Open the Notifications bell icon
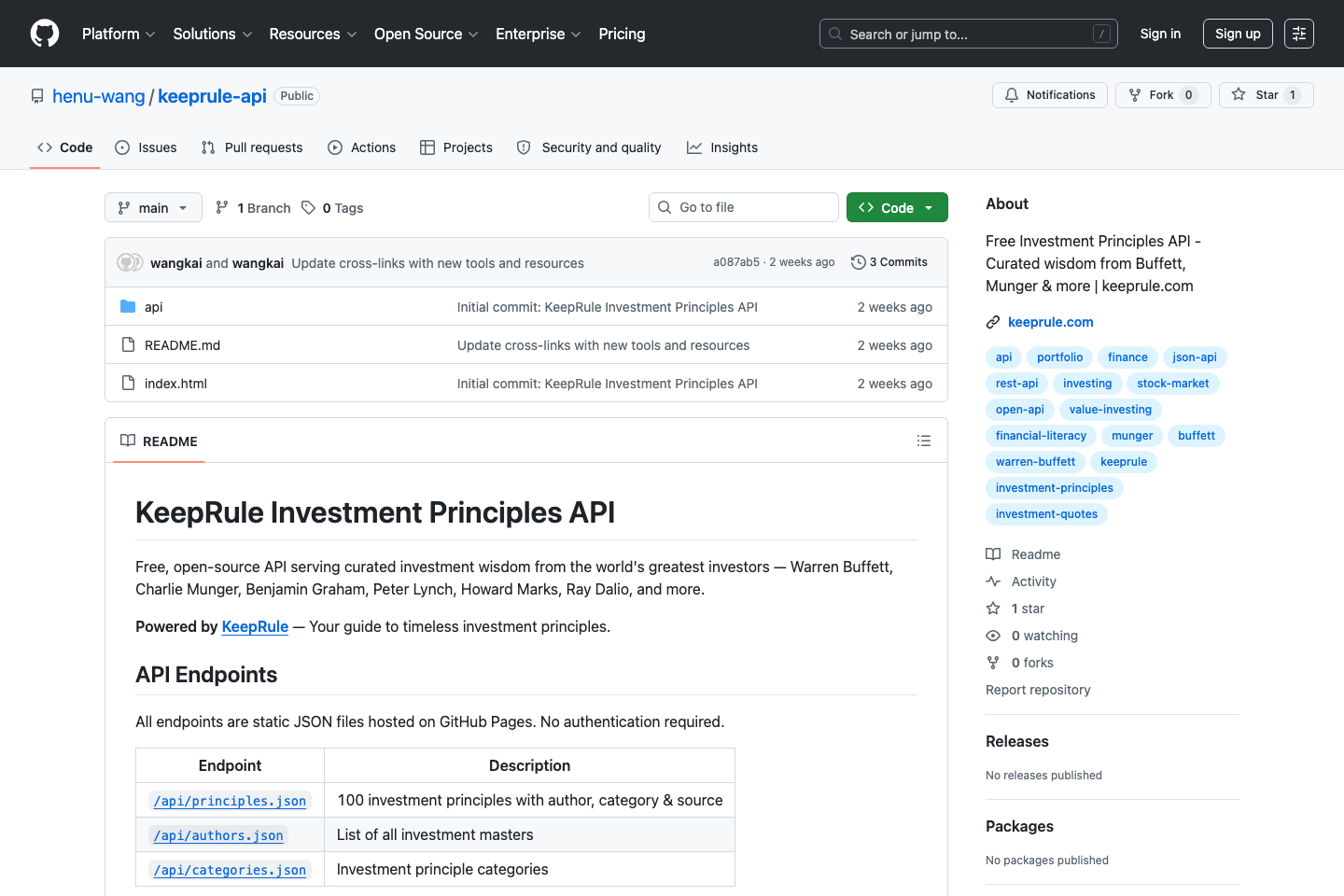This screenshot has width=1344, height=896. [x=1011, y=94]
